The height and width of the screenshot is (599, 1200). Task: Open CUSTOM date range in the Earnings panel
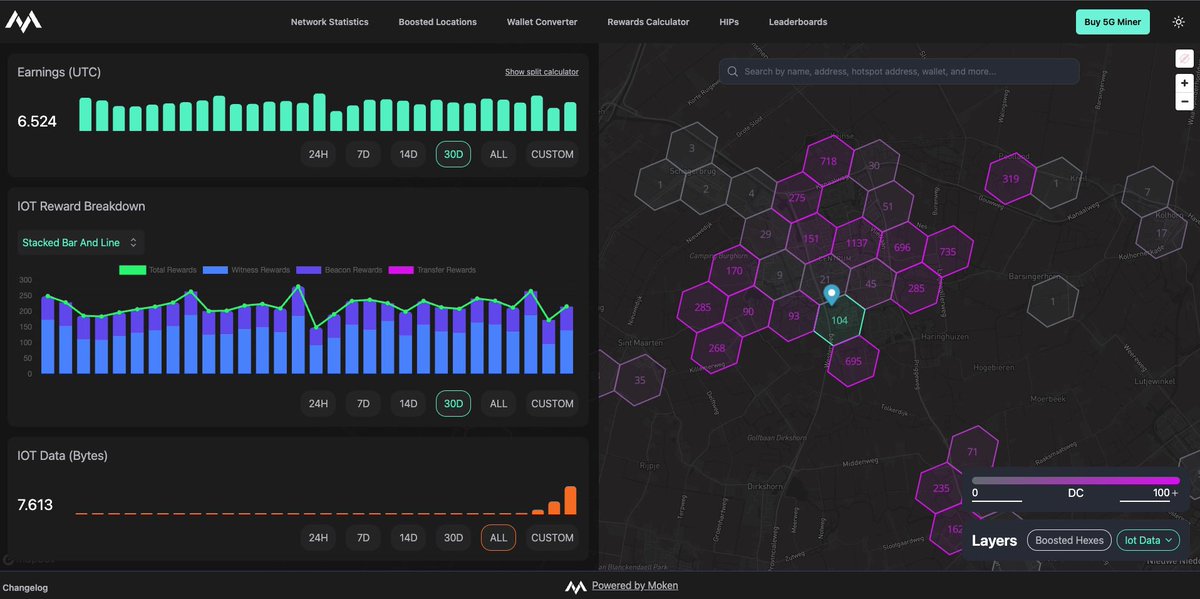[552, 154]
